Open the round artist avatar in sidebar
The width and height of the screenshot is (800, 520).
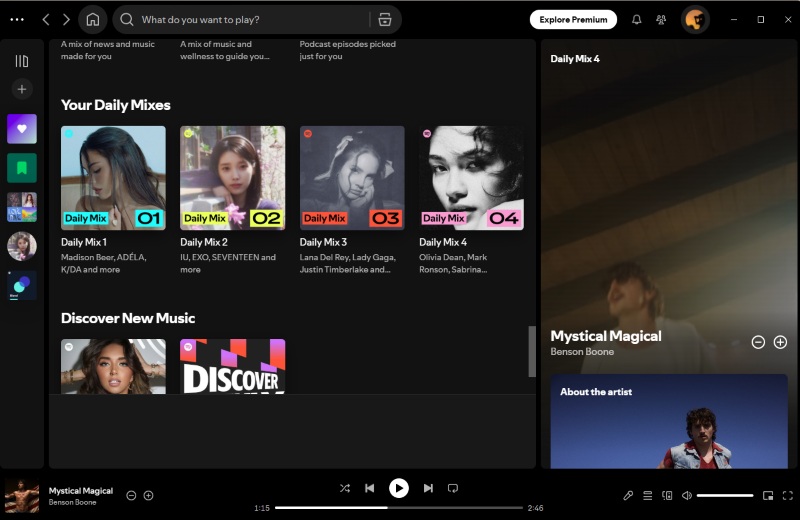(x=21, y=246)
